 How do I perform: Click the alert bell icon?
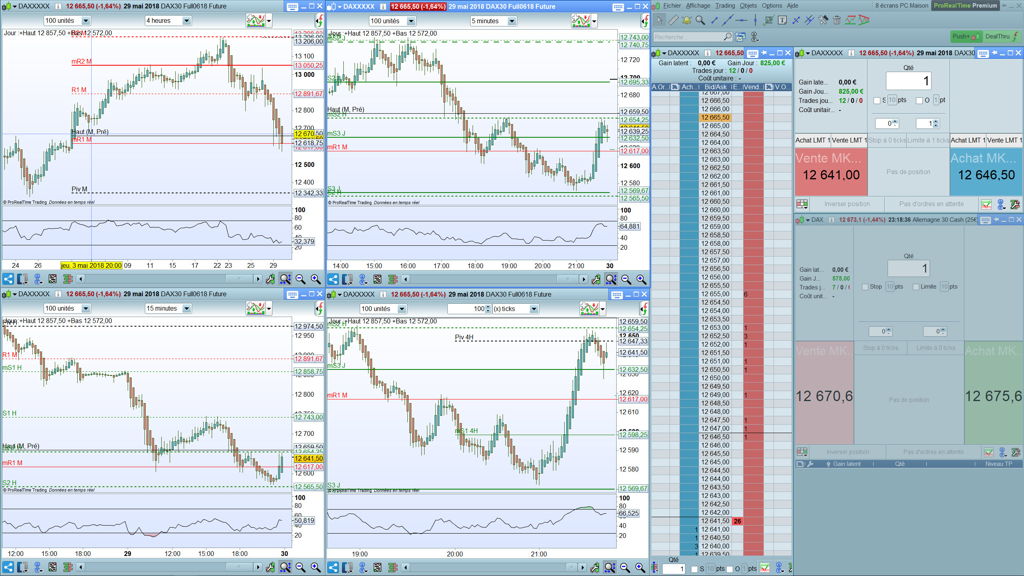click(x=686, y=20)
